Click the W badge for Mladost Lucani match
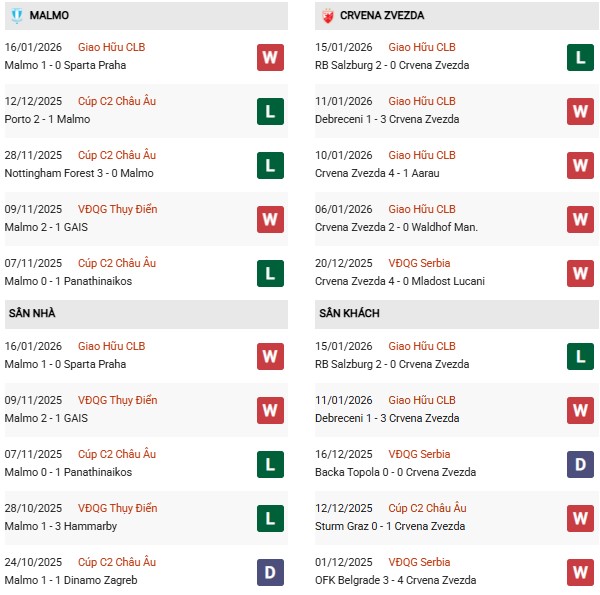 [581, 273]
